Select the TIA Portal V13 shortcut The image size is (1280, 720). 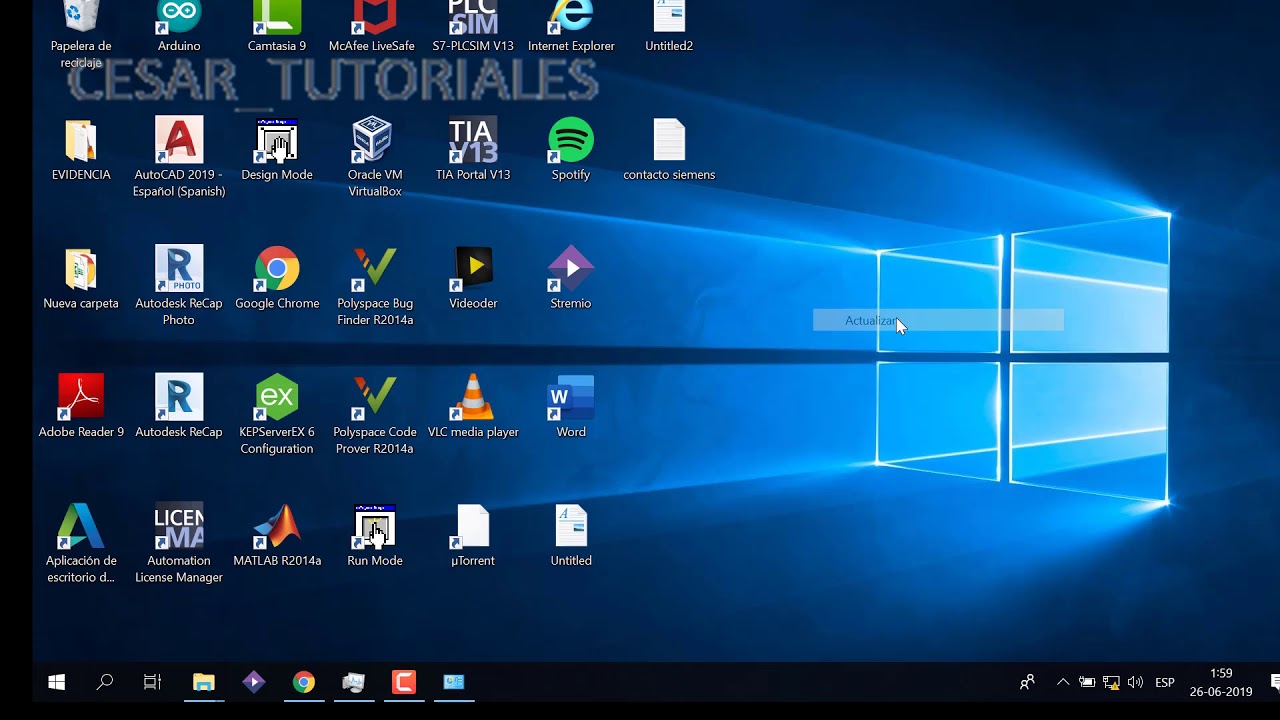tap(473, 150)
